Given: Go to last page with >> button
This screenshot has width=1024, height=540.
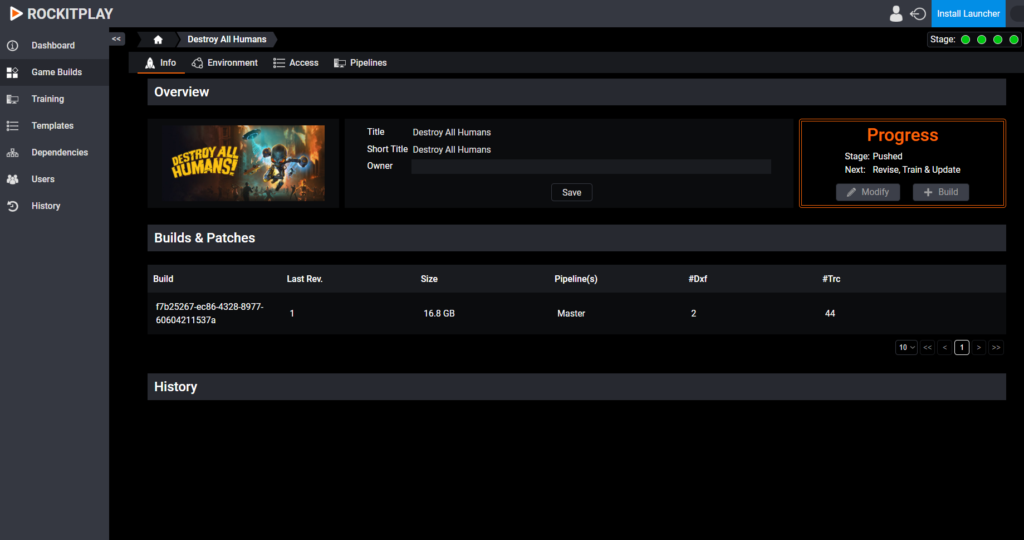Looking at the screenshot, I should point(996,347).
